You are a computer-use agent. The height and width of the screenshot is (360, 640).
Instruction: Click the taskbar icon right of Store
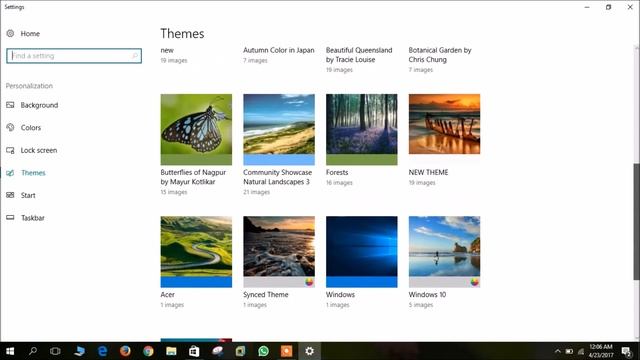coord(217,351)
